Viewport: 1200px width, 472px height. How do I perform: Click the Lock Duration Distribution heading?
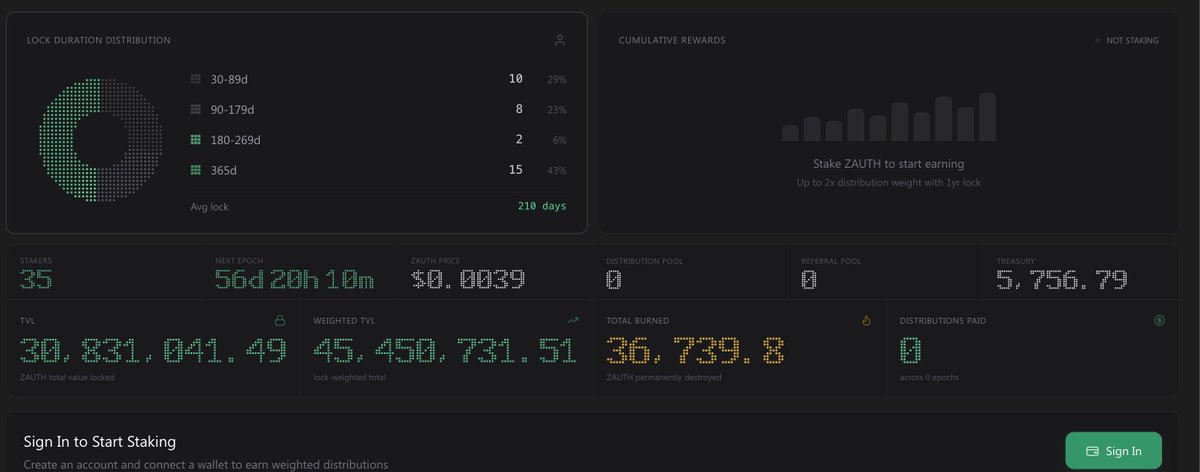(99, 41)
